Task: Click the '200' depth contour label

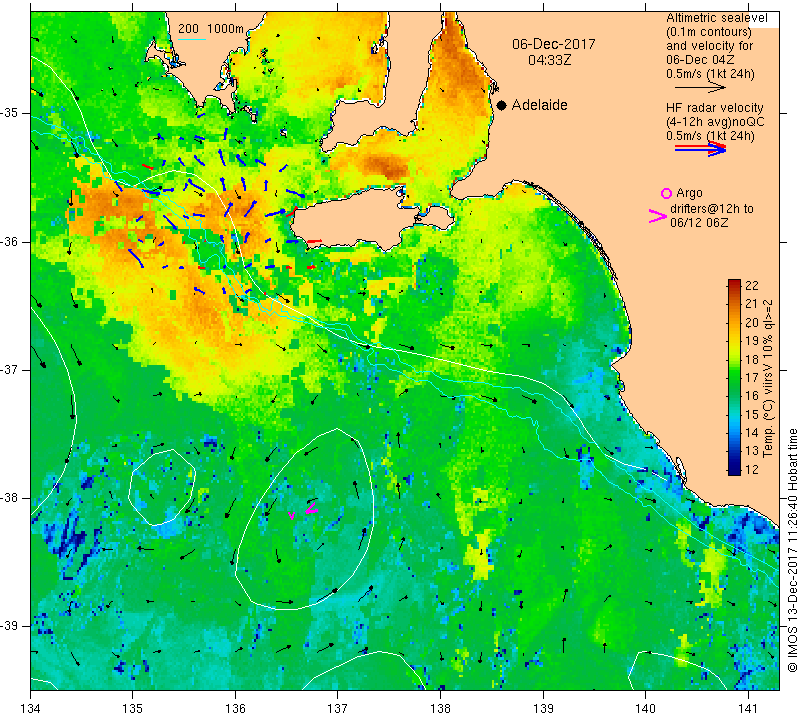Action: pyautogui.click(x=188, y=29)
